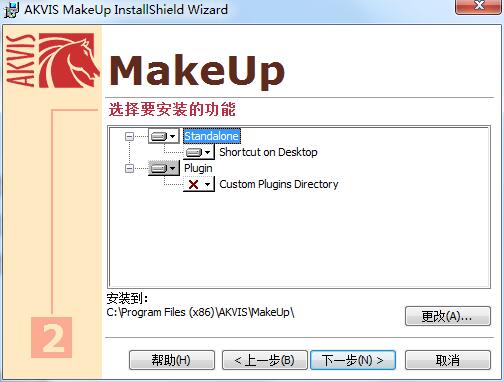Image resolution: width=504 pixels, height=382 pixels.
Task: Select the Plugin feature label
Action: [x=198, y=168]
